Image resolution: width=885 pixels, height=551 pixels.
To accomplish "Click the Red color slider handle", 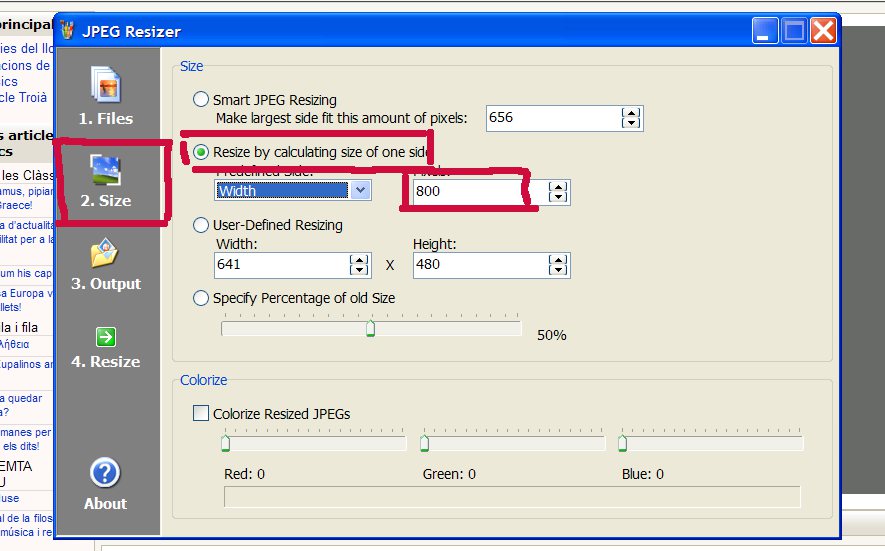I will (226, 443).
